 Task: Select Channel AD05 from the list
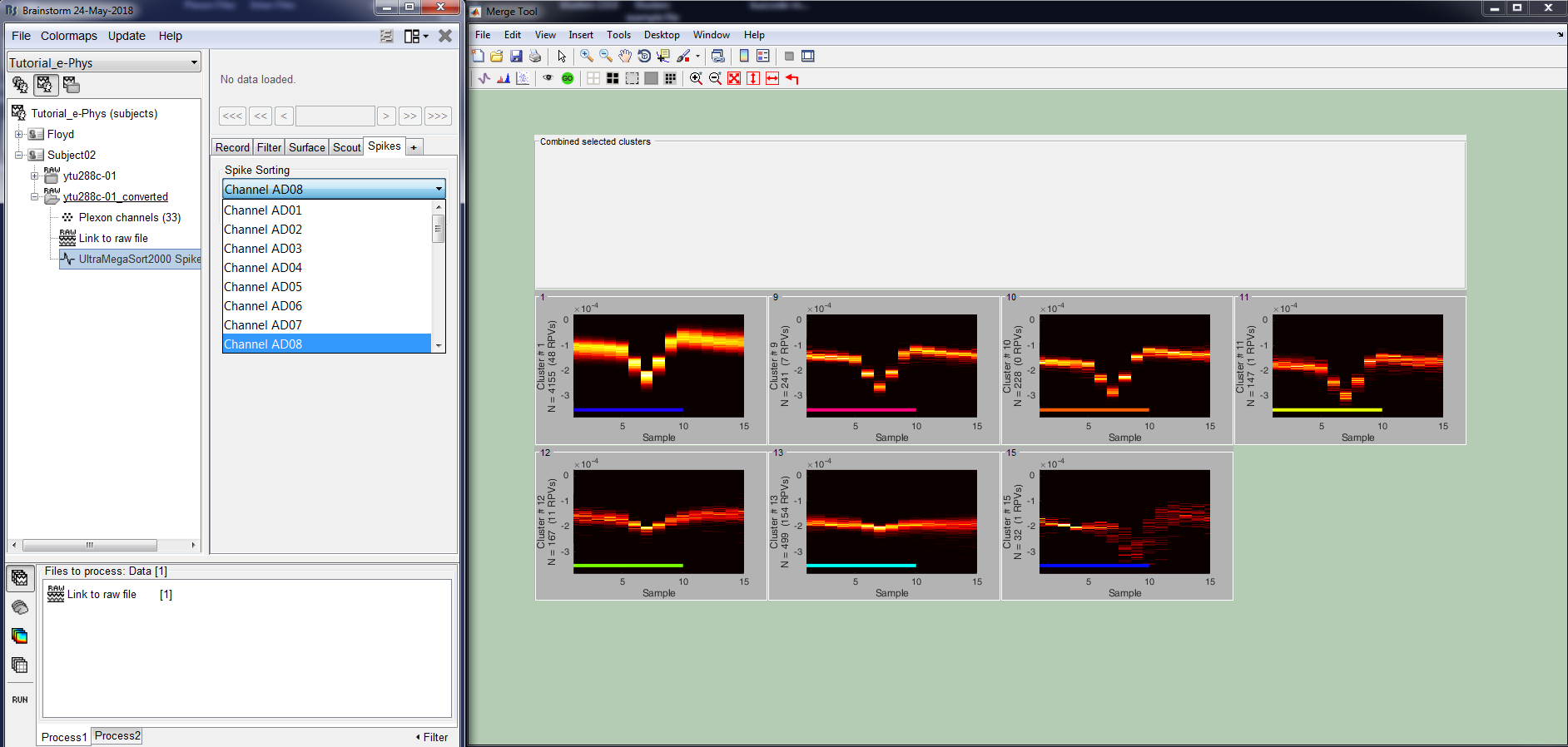263,287
